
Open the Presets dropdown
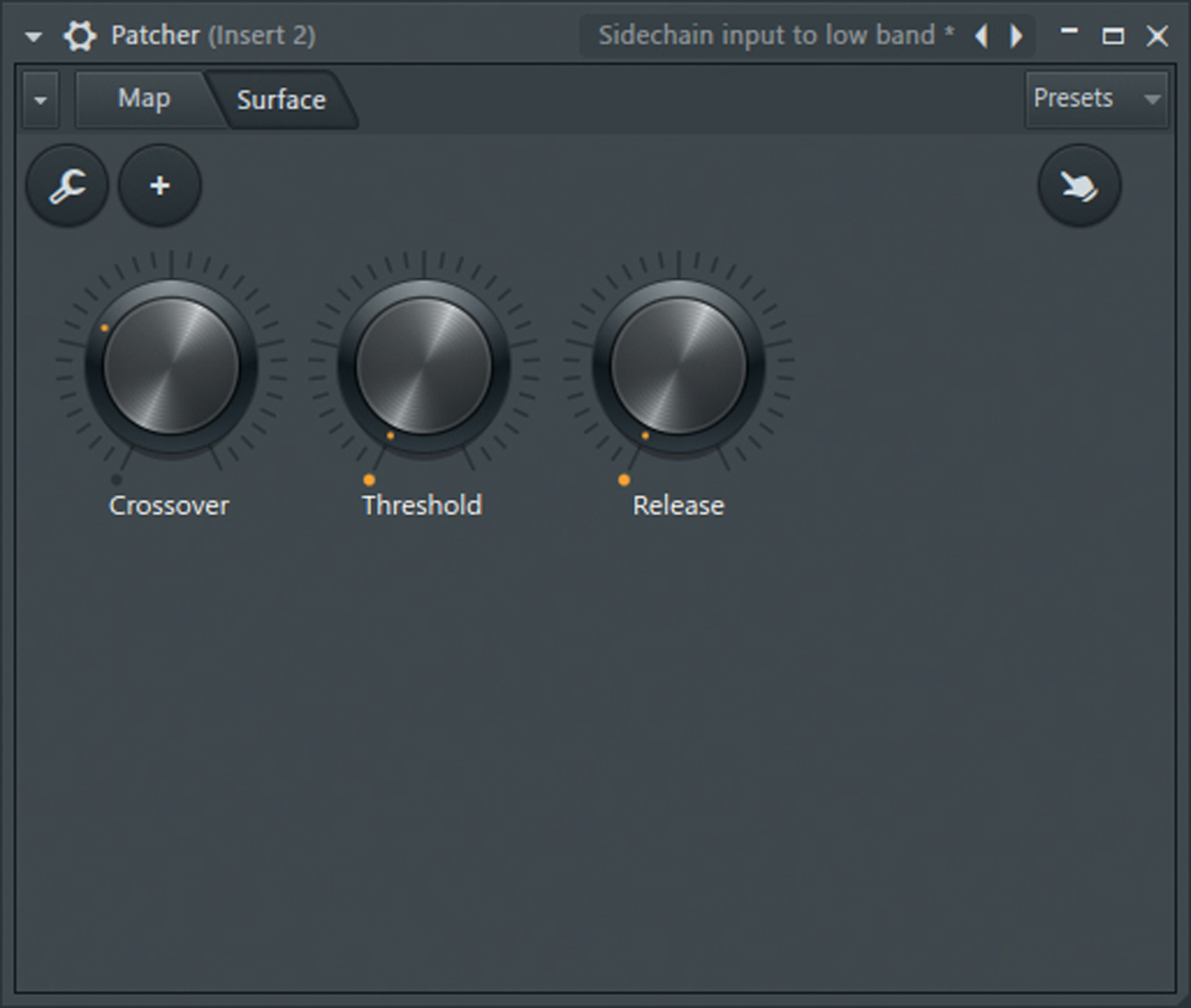tap(1096, 99)
